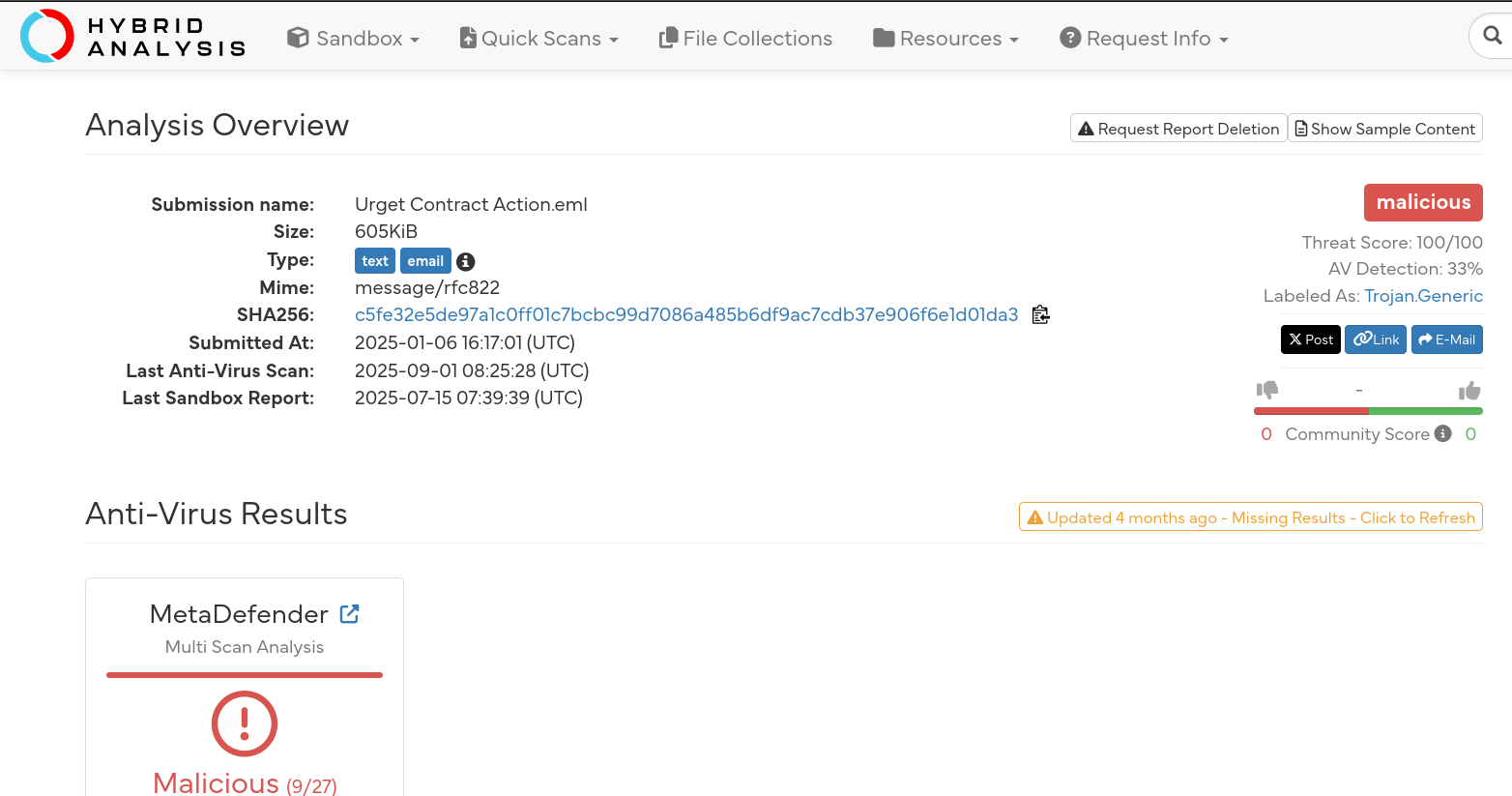The width and height of the screenshot is (1512, 796).
Task: Copy the SHA256 hash using the clipboard icon
Action: [x=1040, y=314]
